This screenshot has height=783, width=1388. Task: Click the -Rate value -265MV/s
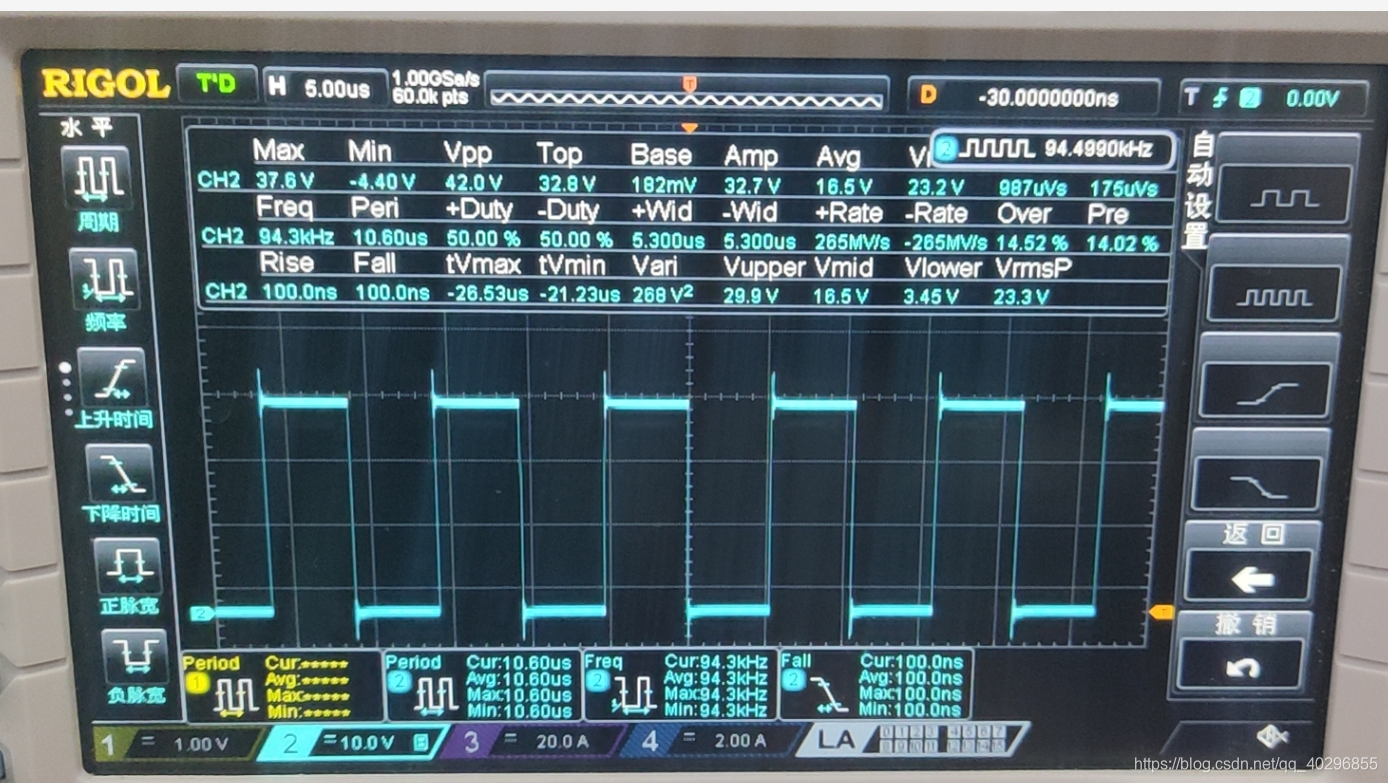(x=945, y=243)
